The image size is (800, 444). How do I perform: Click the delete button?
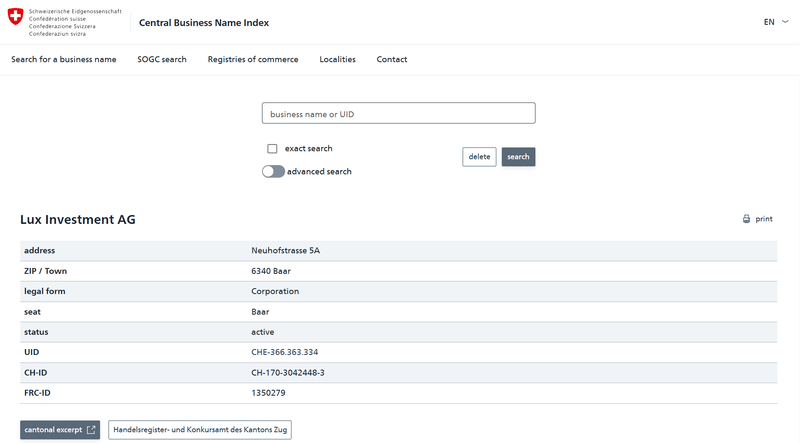pos(479,157)
